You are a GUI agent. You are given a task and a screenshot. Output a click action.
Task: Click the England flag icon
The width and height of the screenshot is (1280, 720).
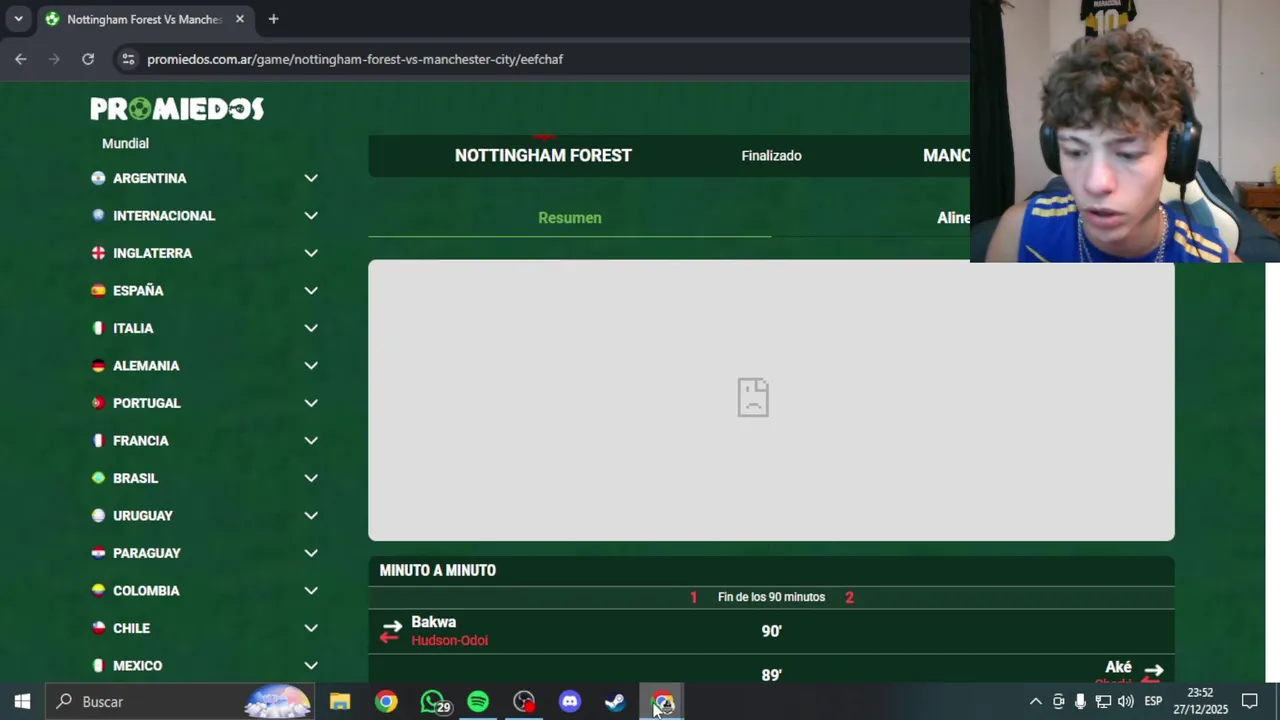click(98, 253)
